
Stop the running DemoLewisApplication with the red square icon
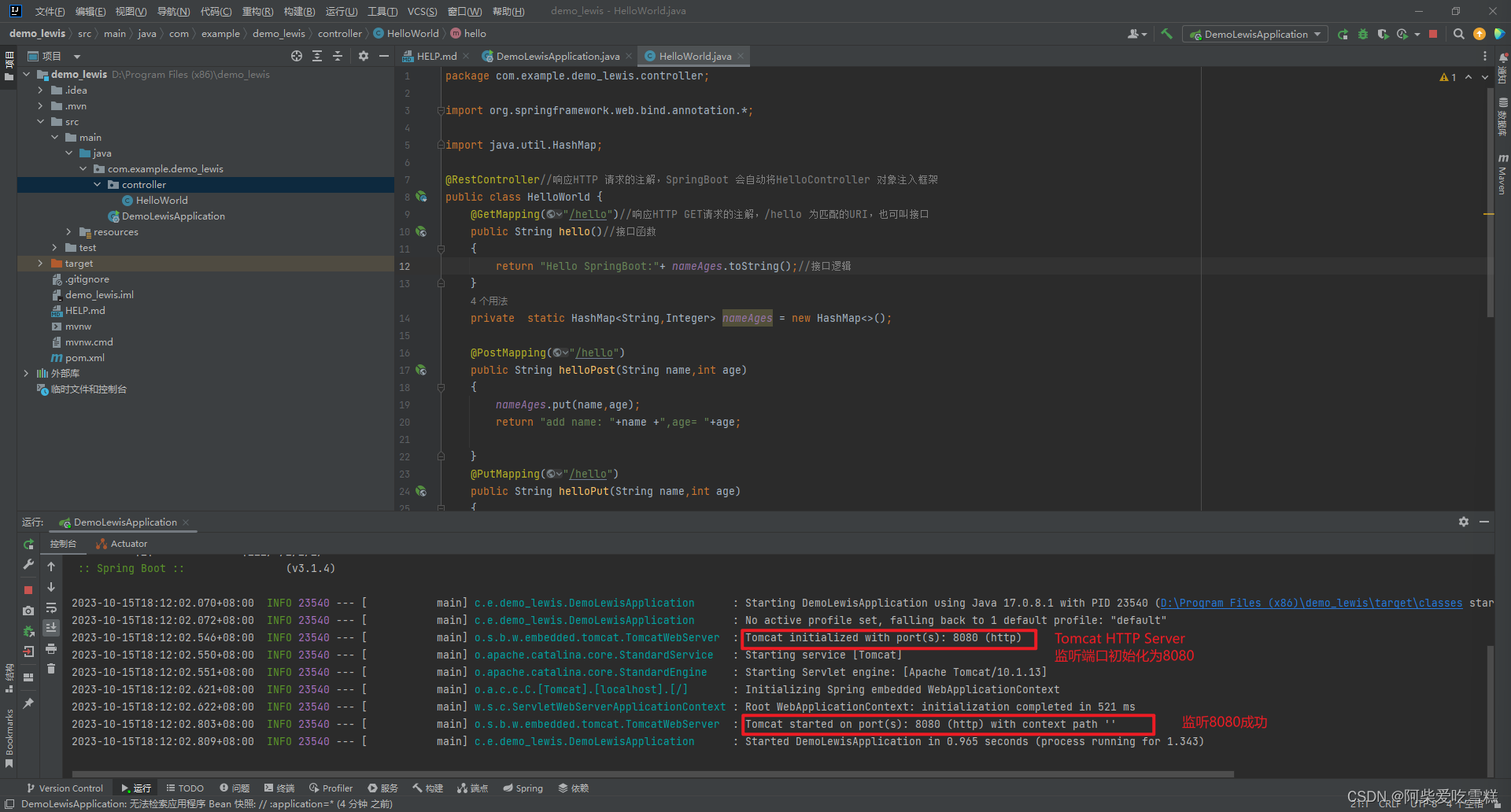pyautogui.click(x=28, y=589)
